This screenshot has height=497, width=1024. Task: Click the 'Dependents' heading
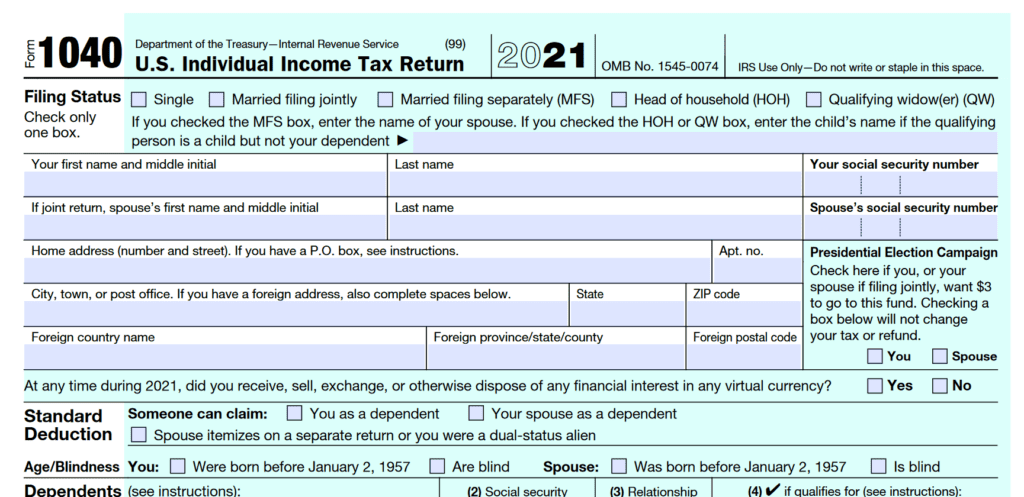click(72, 490)
